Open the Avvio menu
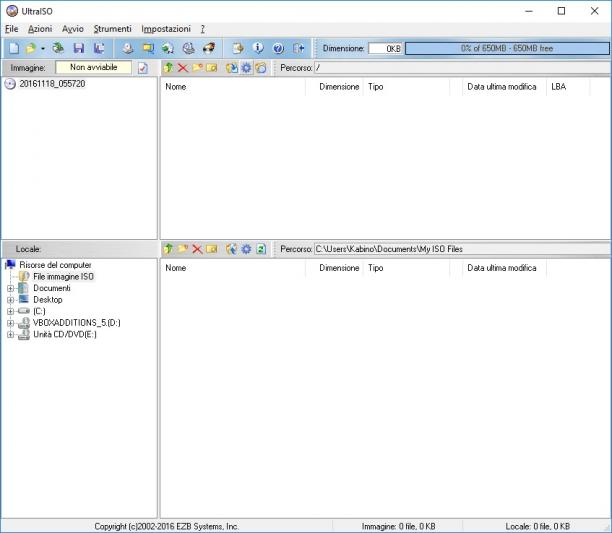Screen dimensions: 612x533 click(73, 29)
